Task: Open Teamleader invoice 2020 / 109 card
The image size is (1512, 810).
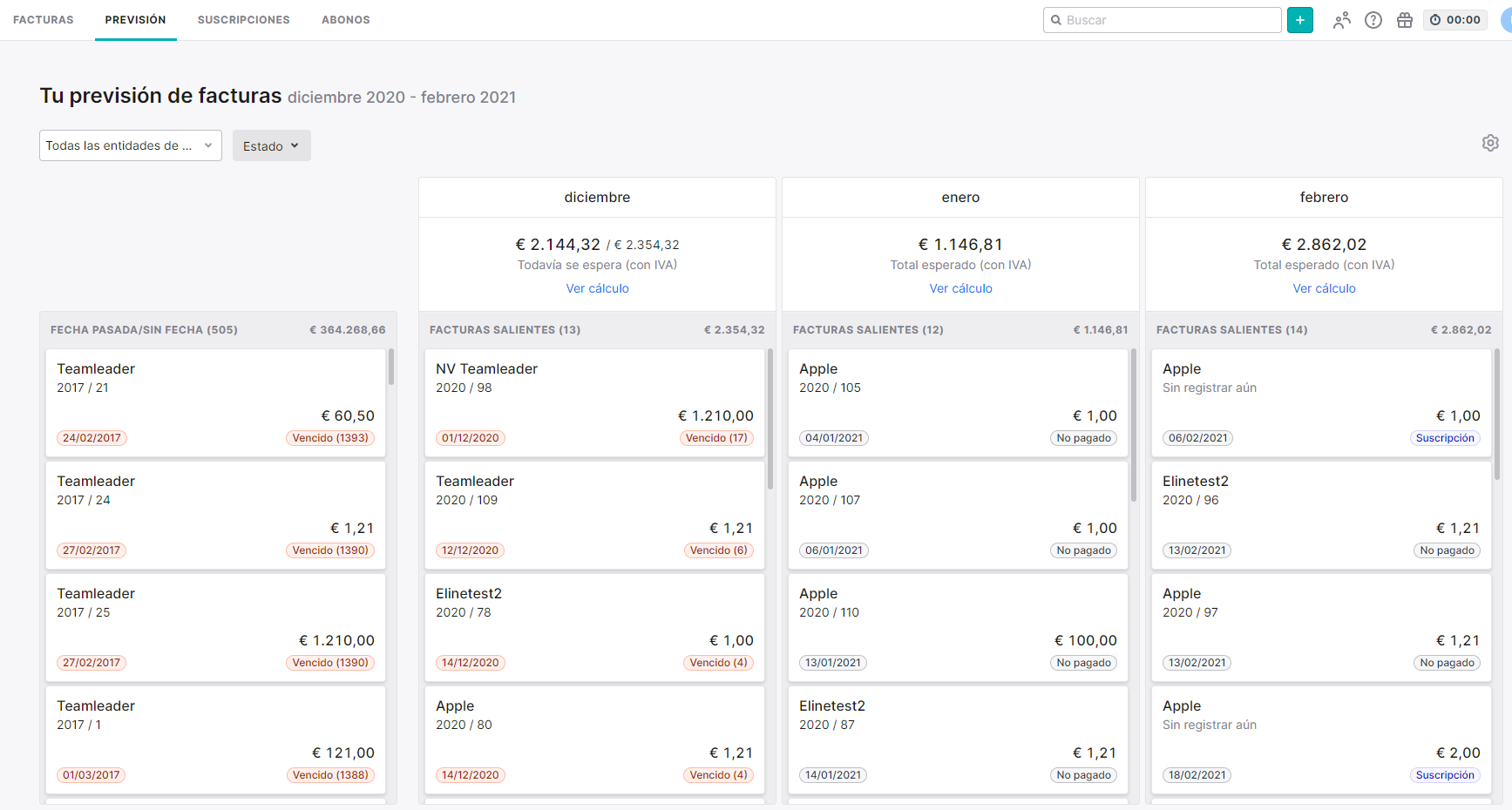Action: click(594, 515)
